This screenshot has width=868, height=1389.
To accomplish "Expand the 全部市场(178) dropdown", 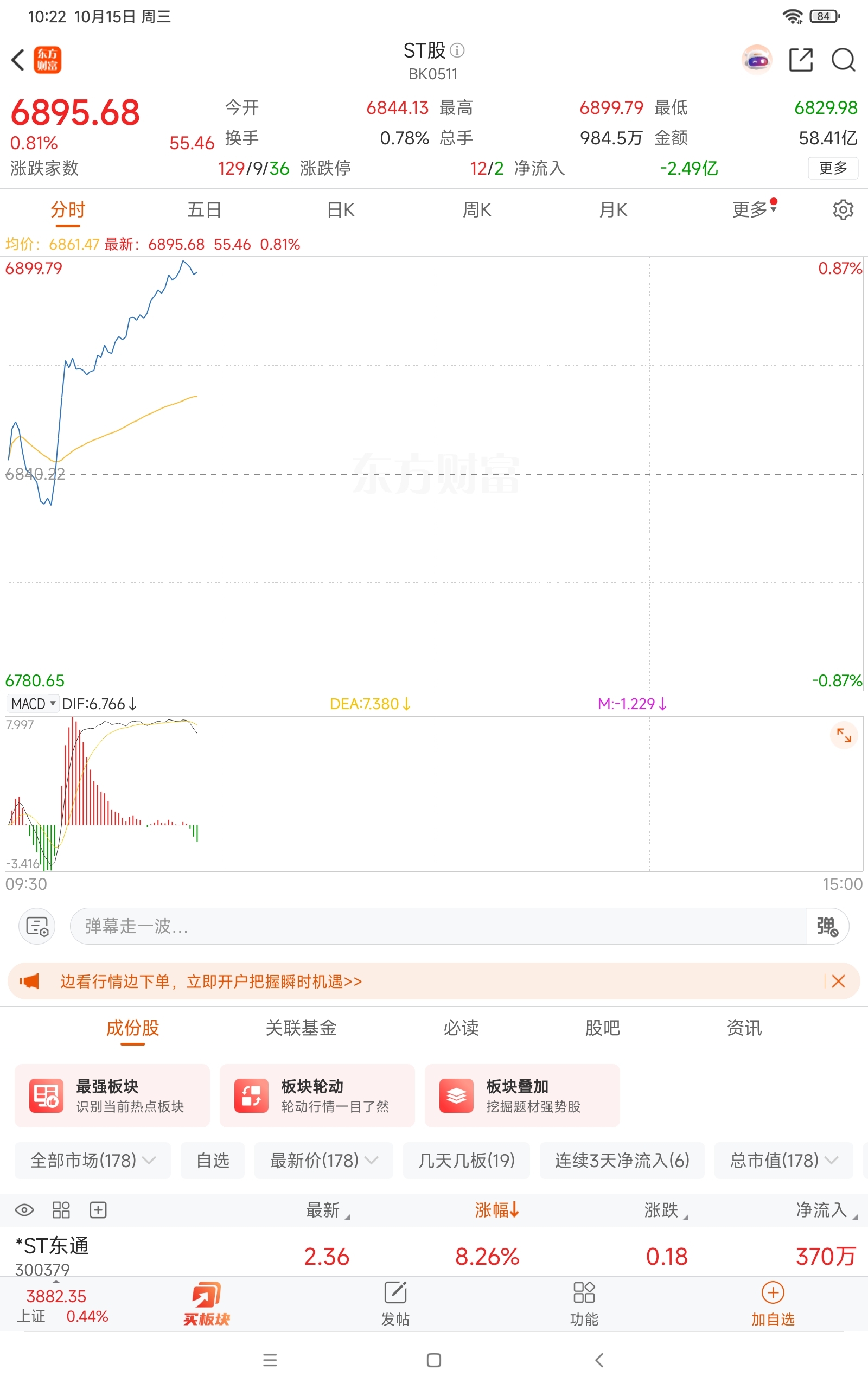I will point(92,1161).
